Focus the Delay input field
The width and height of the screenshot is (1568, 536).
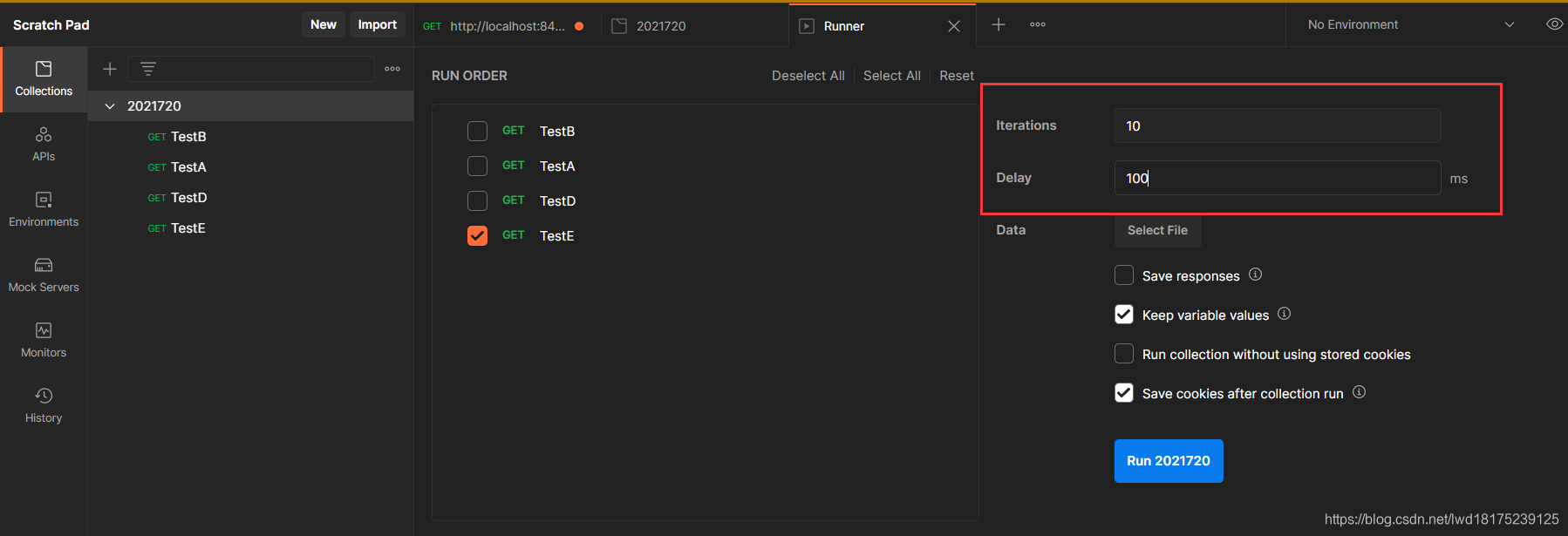pyautogui.click(x=1278, y=178)
